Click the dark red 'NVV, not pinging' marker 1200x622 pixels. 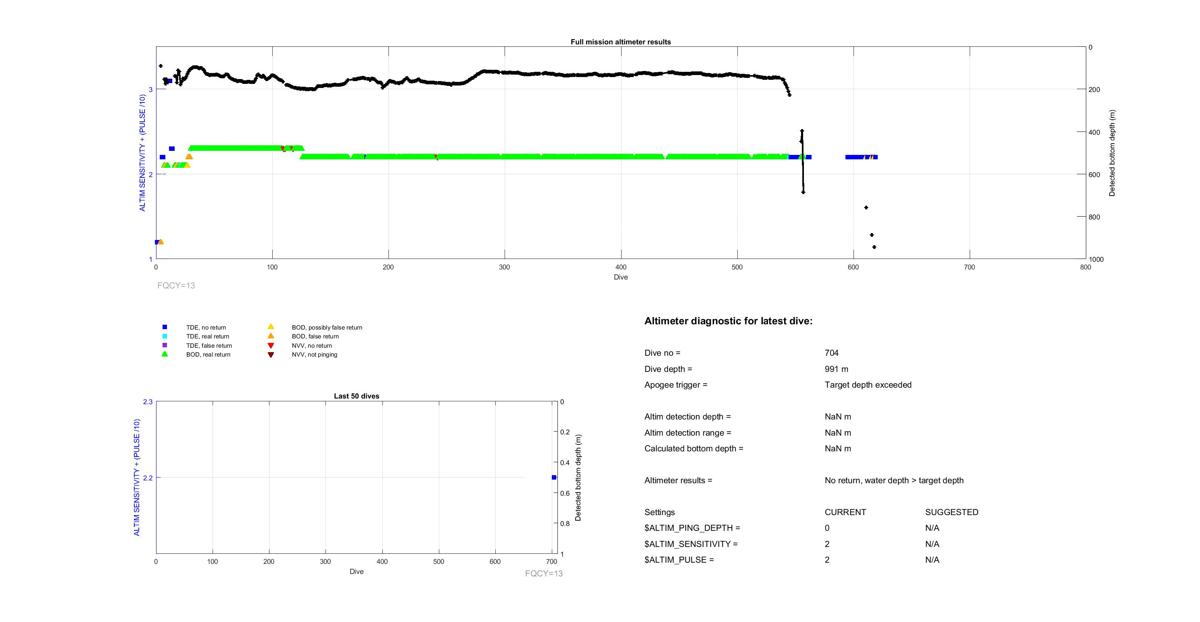[270, 354]
